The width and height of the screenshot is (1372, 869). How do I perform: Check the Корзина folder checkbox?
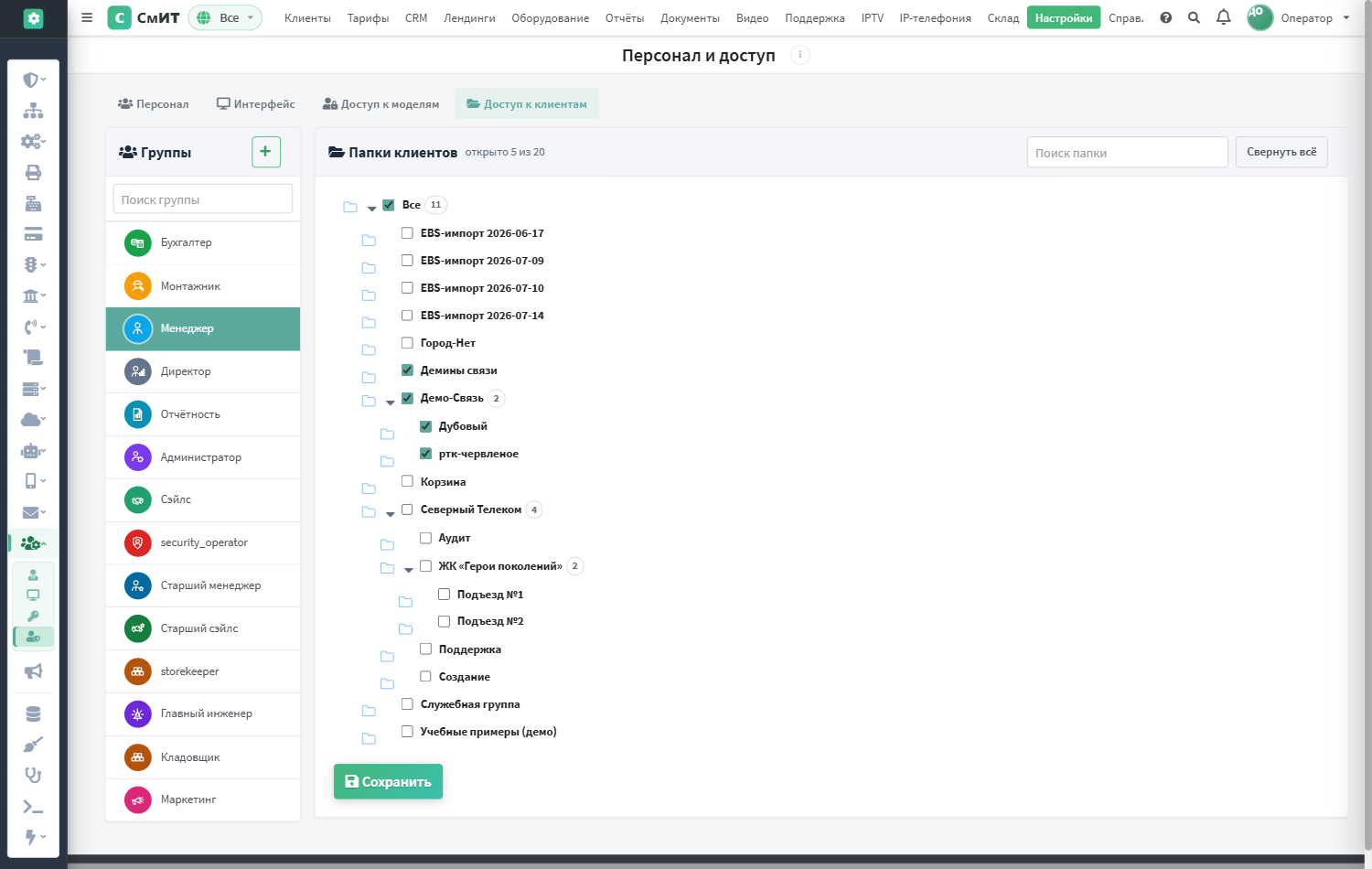[407, 481]
